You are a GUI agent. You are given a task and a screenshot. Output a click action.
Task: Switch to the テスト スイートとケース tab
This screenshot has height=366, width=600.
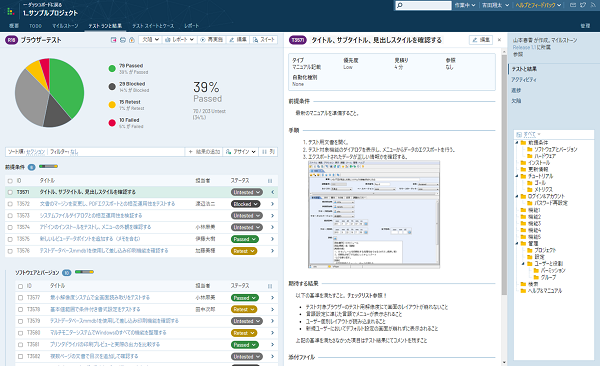(153, 26)
